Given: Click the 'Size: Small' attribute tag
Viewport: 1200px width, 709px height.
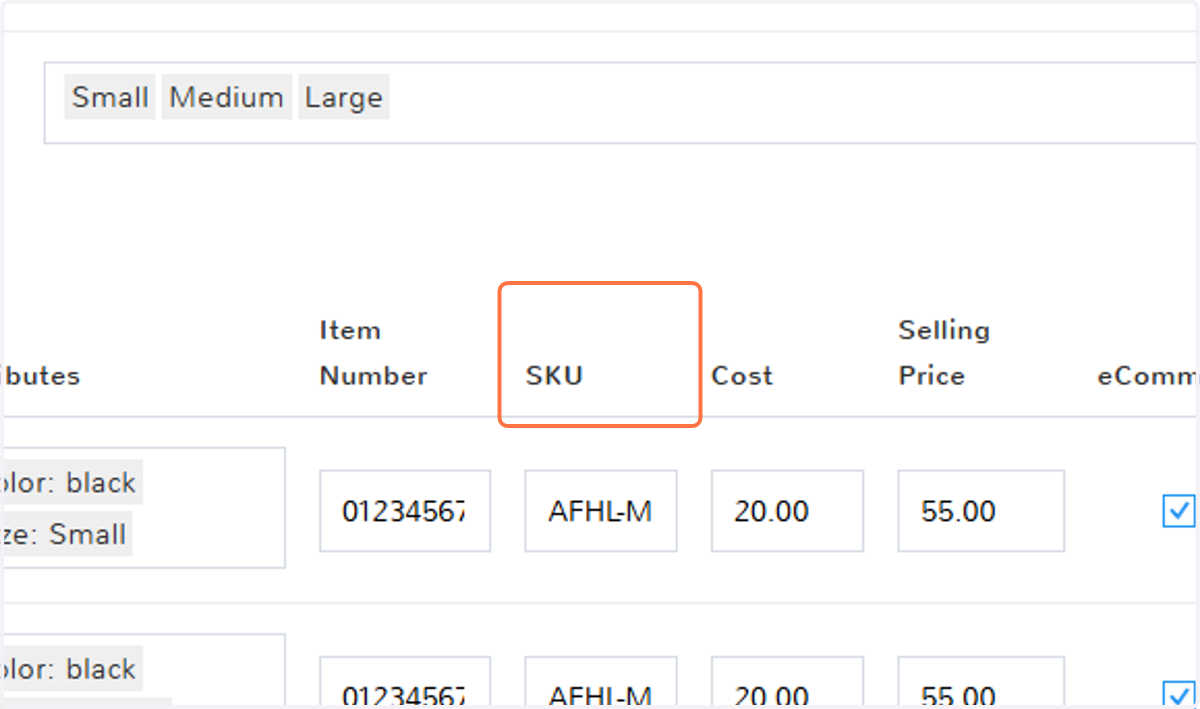Looking at the screenshot, I should pos(67,534).
